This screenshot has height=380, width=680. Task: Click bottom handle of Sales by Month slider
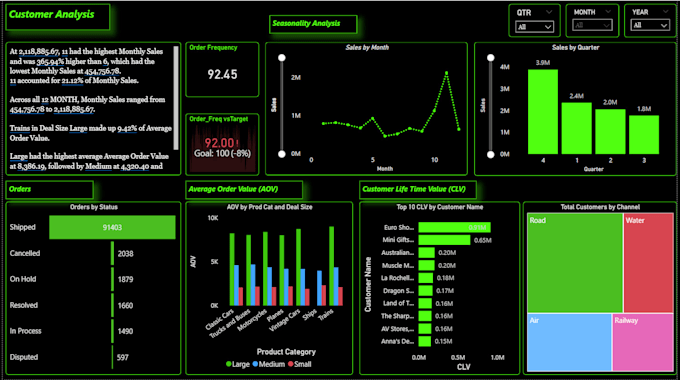[x=282, y=154]
